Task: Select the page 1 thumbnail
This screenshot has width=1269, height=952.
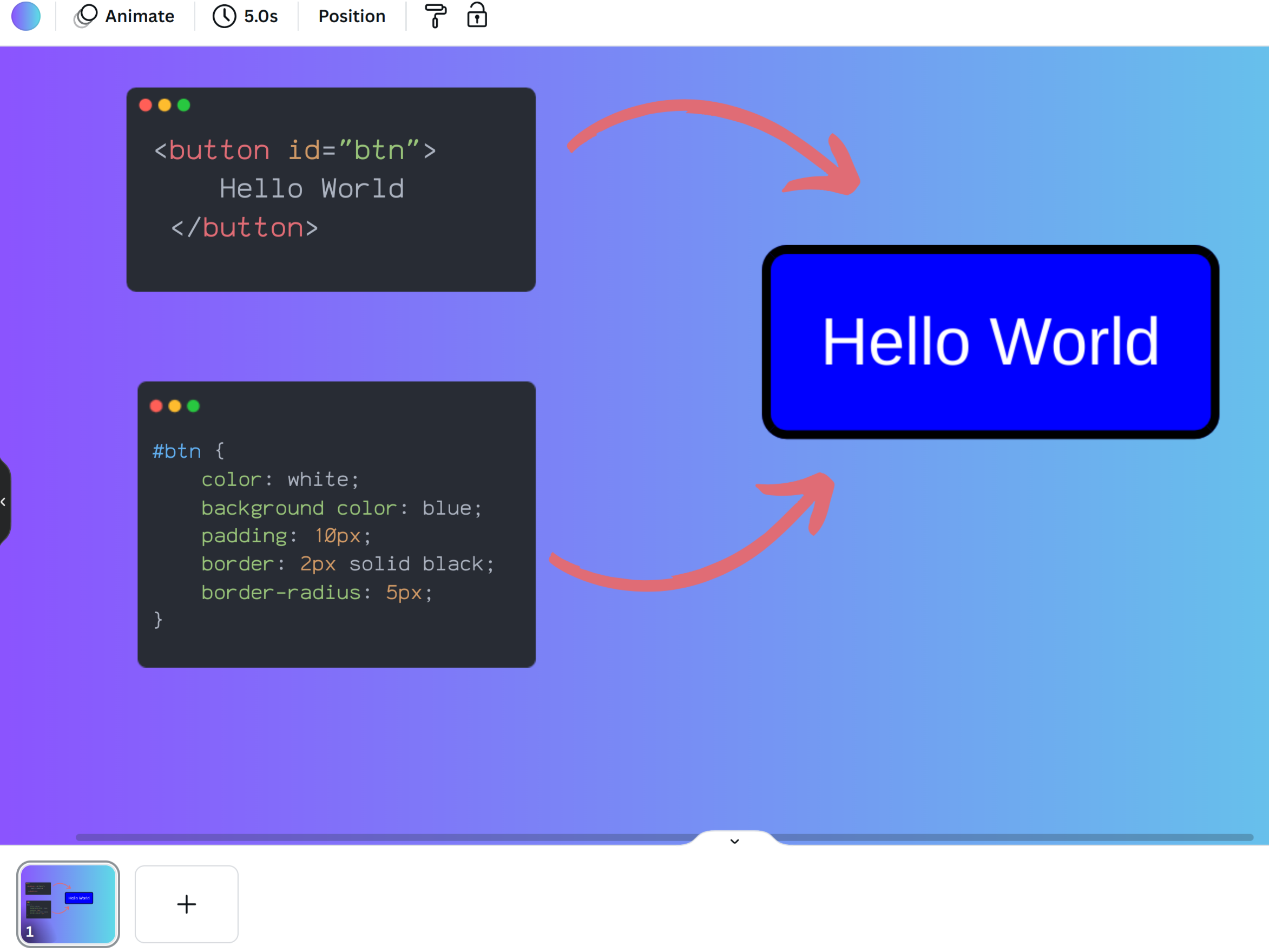Action: point(68,904)
